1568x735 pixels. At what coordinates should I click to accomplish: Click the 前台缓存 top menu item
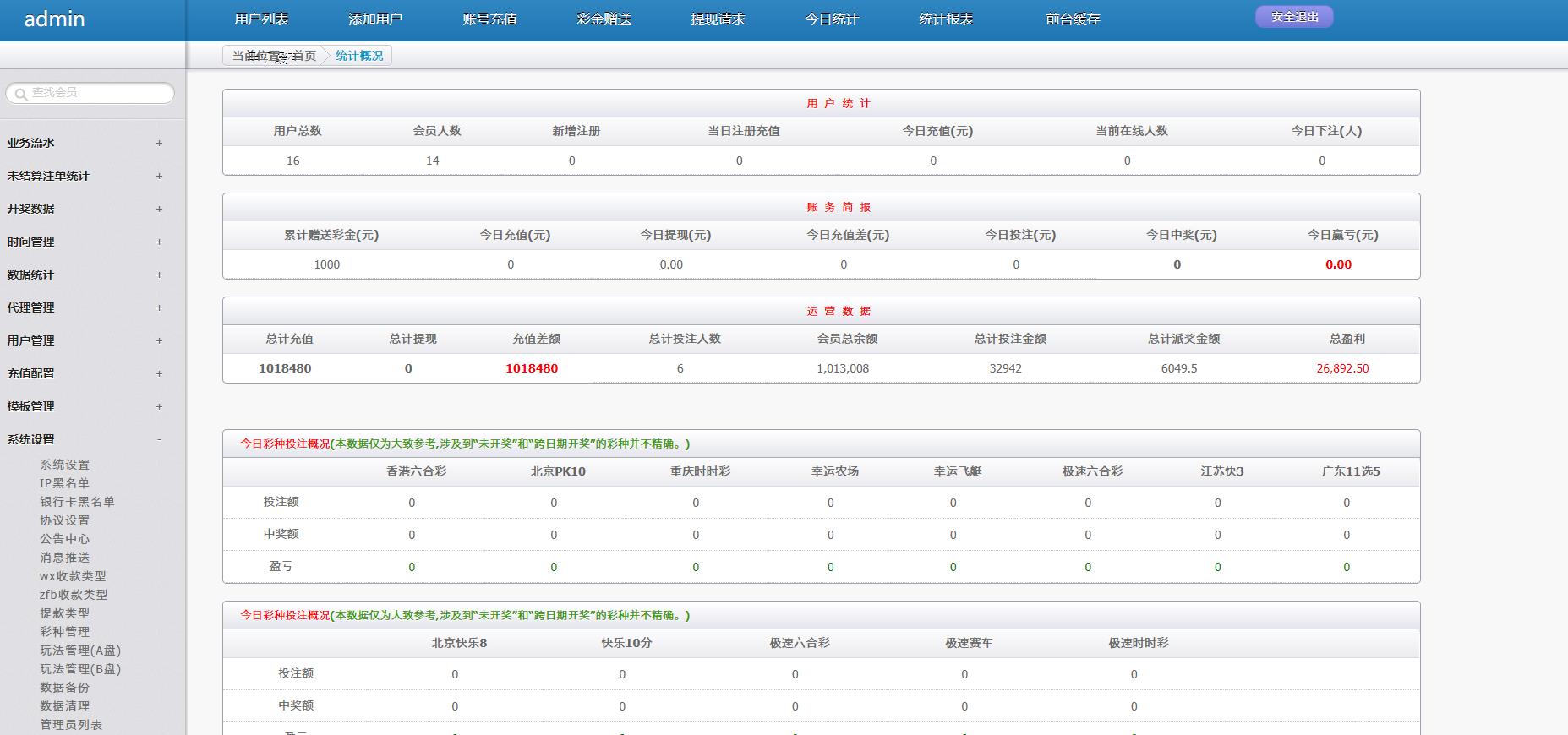(x=1073, y=19)
